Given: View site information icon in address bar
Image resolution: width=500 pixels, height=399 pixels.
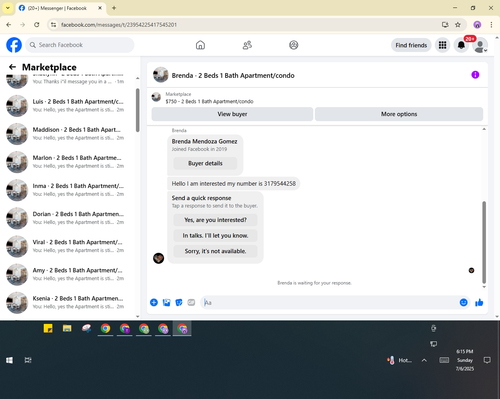Looking at the screenshot, I should pyautogui.click(x=53, y=25).
